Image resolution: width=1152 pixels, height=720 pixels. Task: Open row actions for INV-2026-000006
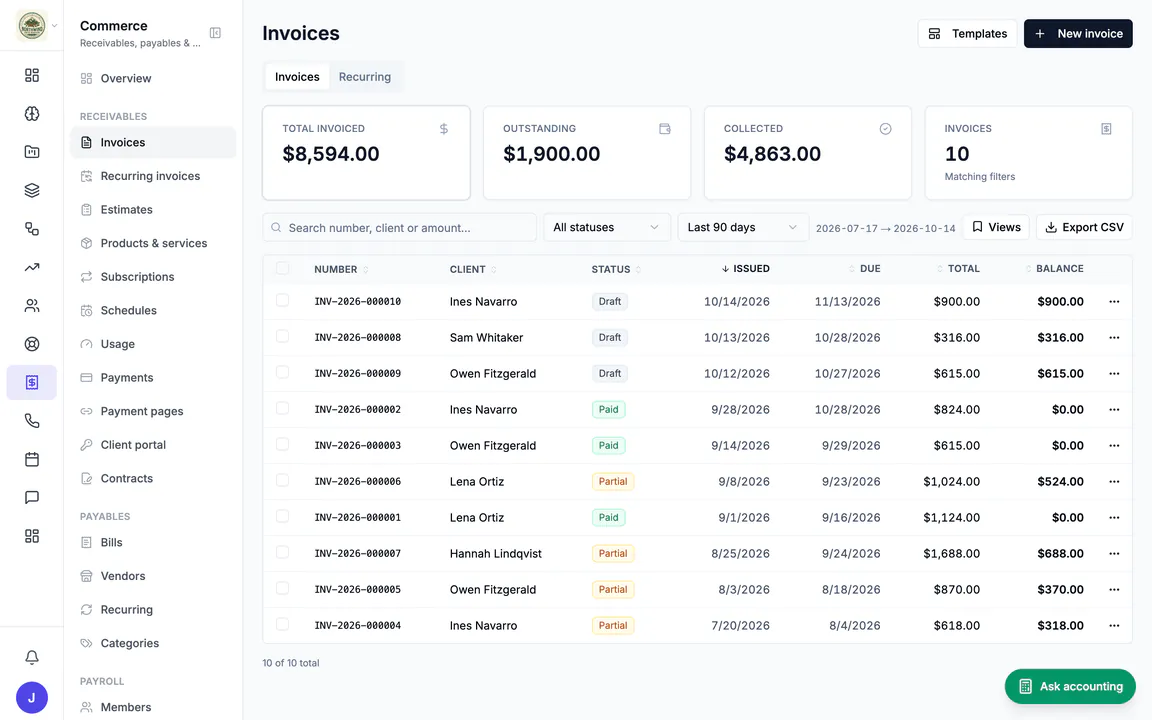pos(1114,481)
